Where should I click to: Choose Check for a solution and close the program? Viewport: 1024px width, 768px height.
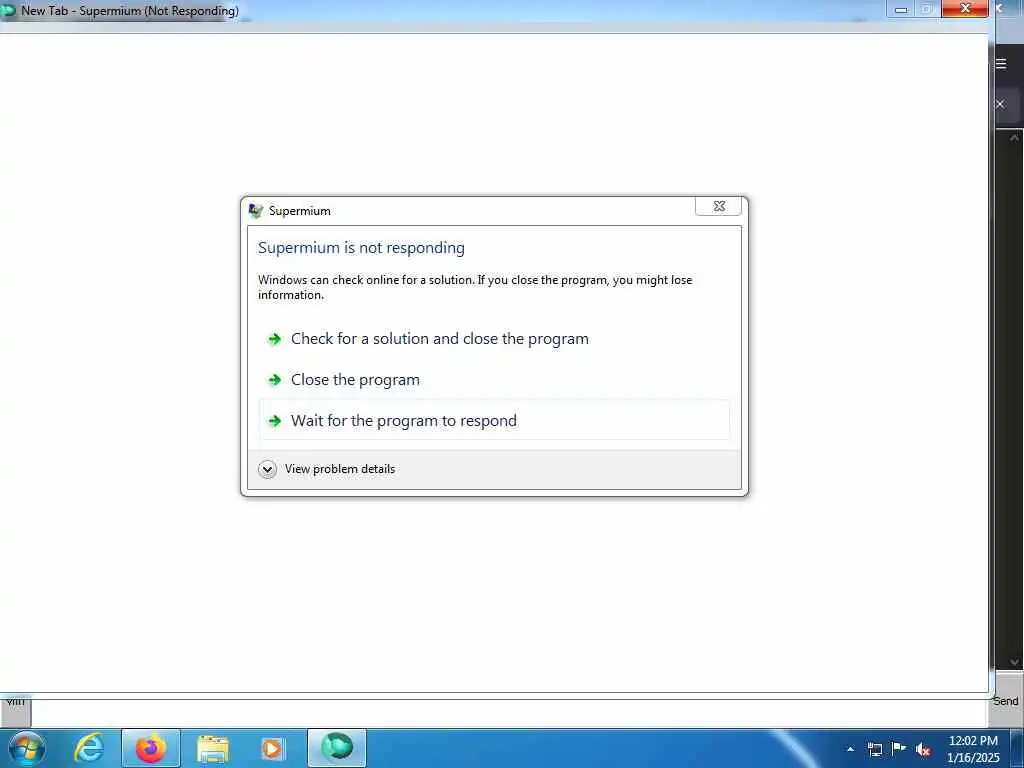[x=494, y=339]
